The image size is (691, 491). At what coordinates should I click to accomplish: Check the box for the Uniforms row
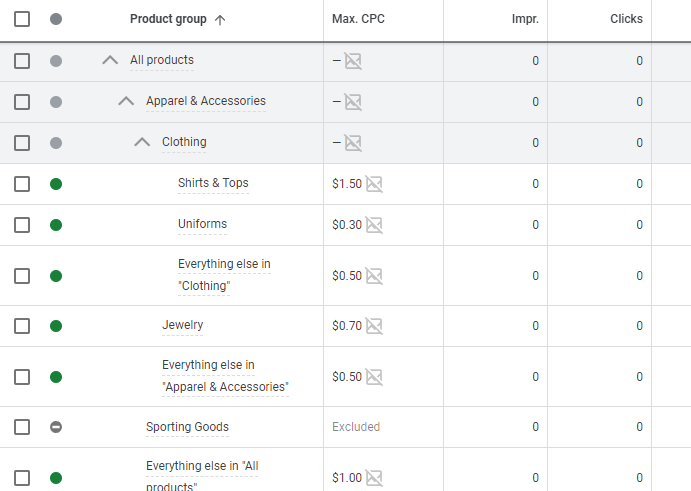(x=22, y=225)
